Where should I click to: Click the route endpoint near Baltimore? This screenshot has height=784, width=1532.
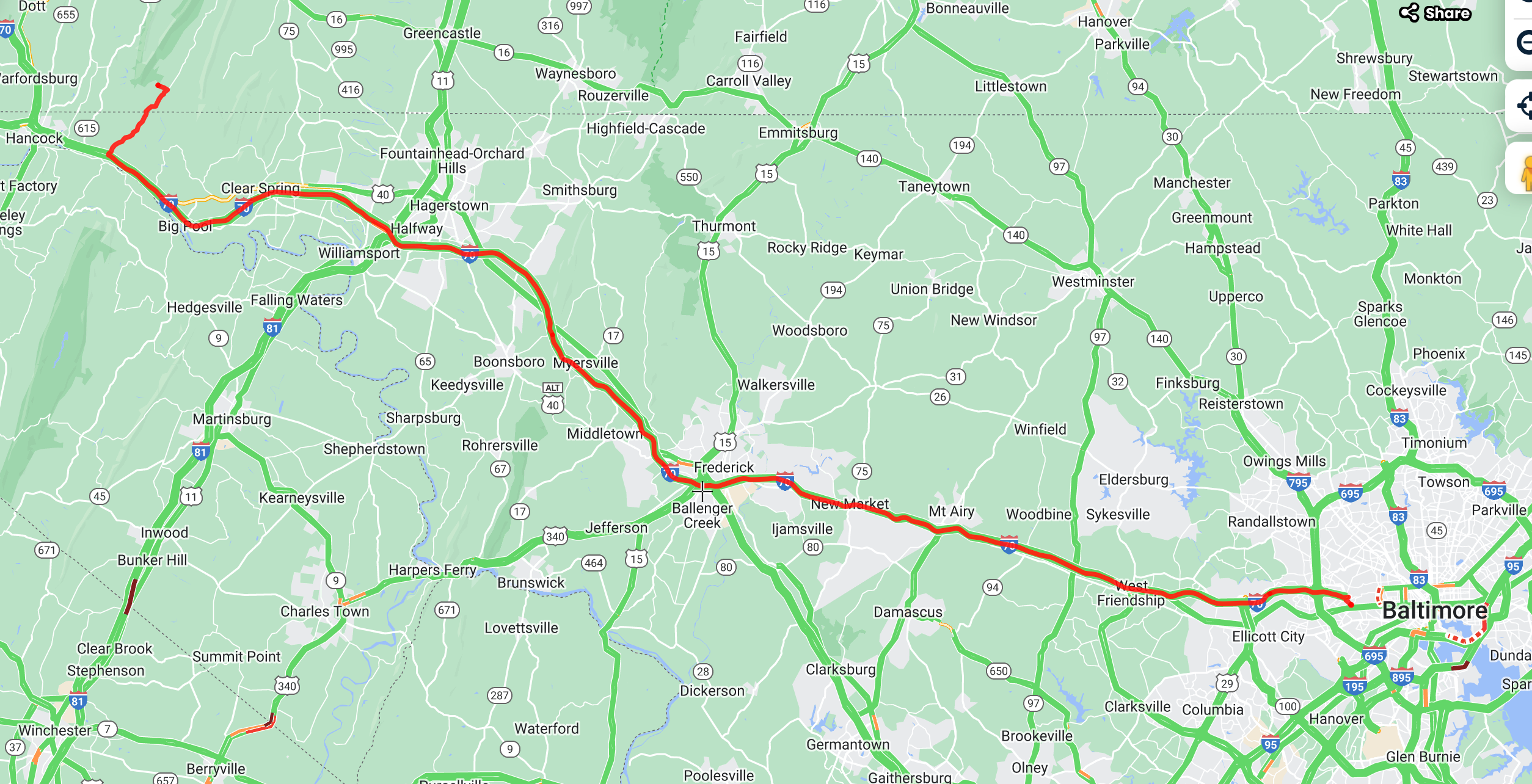tap(1350, 603)
